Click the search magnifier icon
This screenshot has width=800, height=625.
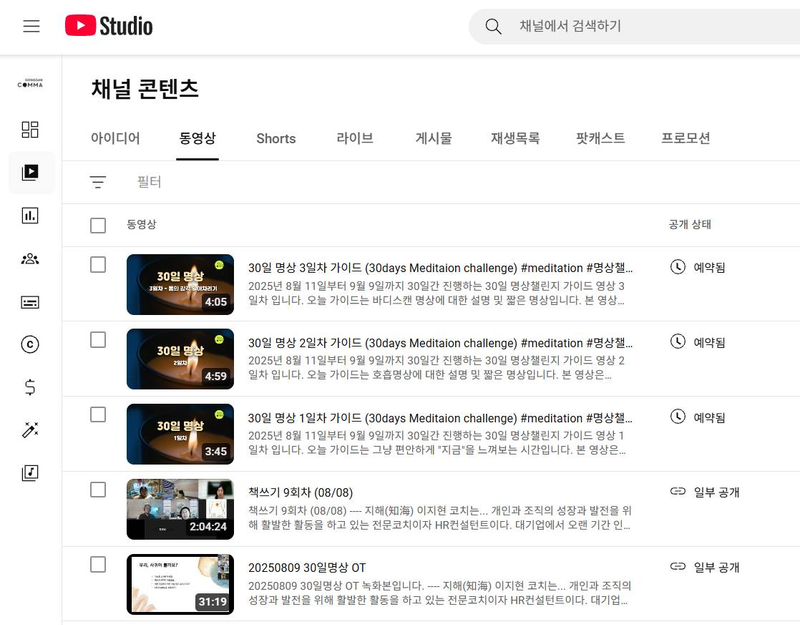[x=493, y=26]
